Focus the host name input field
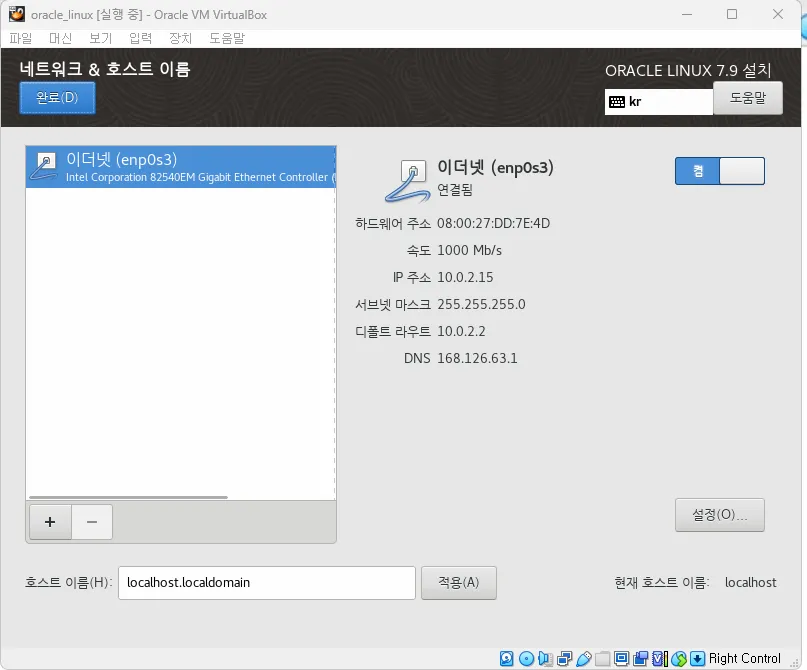807x670 pixels. pos(267,583)
